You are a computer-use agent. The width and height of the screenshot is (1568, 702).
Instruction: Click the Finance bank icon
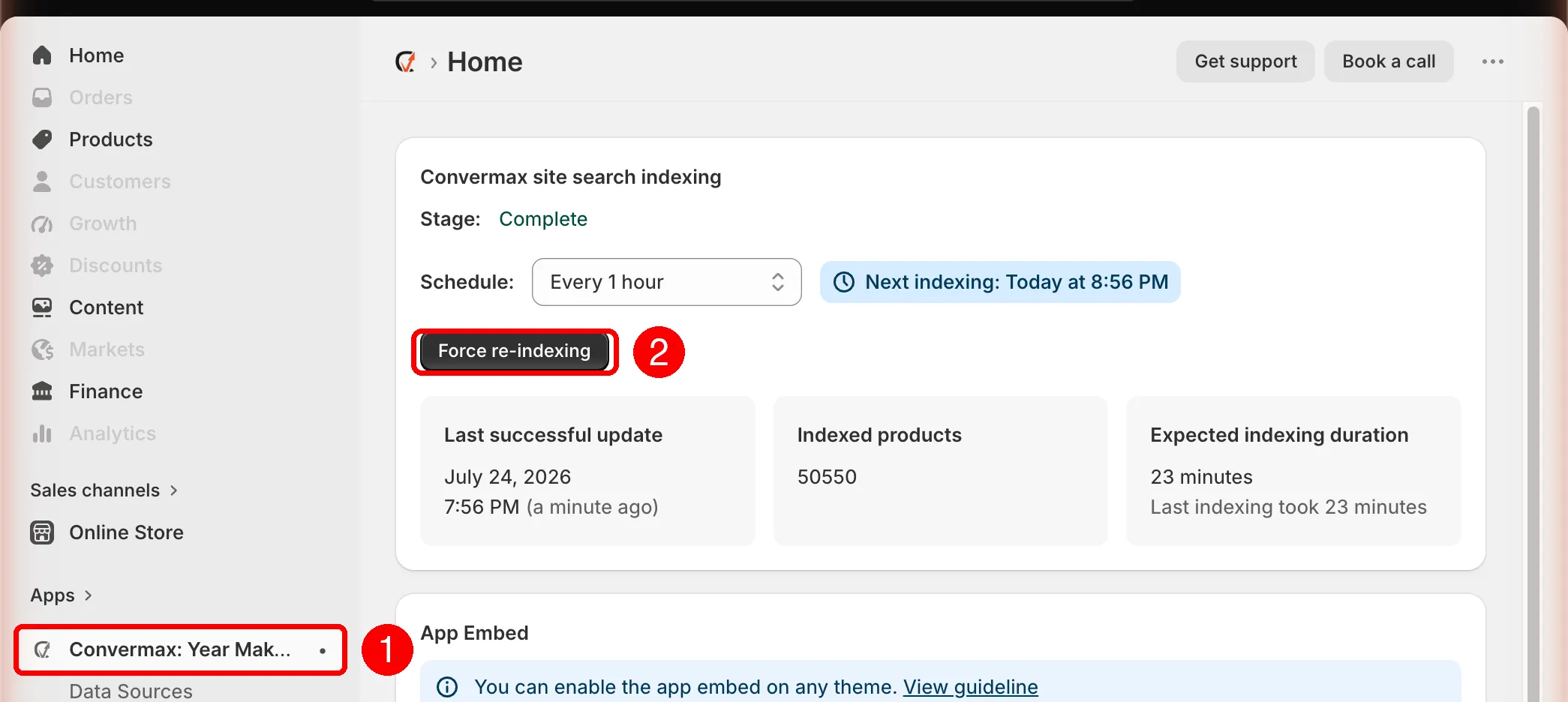click(42, 391)
